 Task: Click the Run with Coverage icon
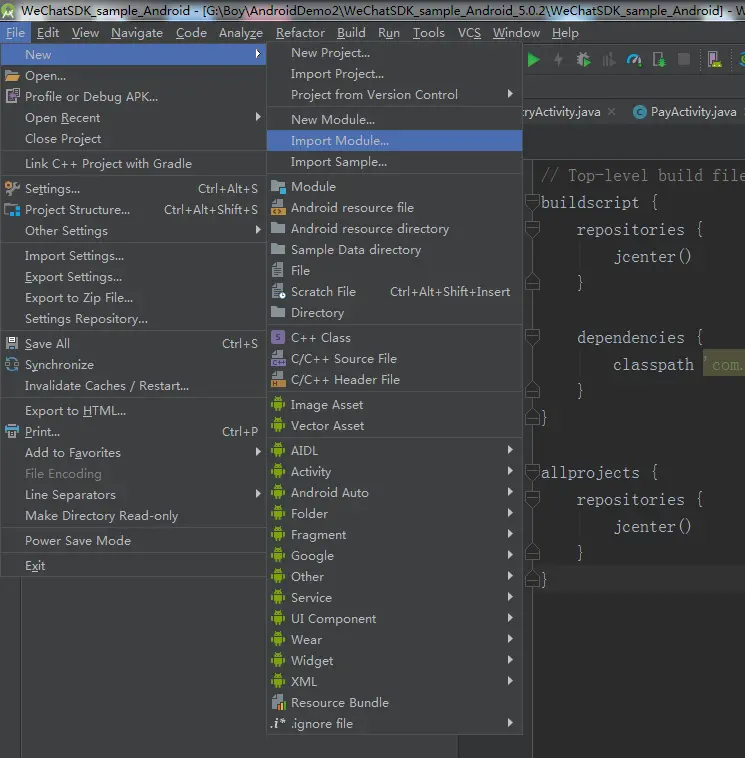click(609, 60)
